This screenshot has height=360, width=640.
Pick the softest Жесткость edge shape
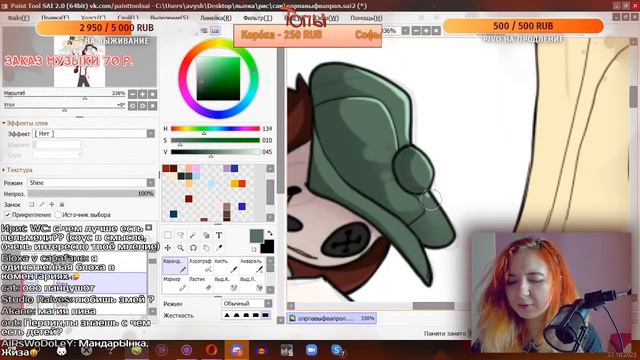(x=227, y=315)
